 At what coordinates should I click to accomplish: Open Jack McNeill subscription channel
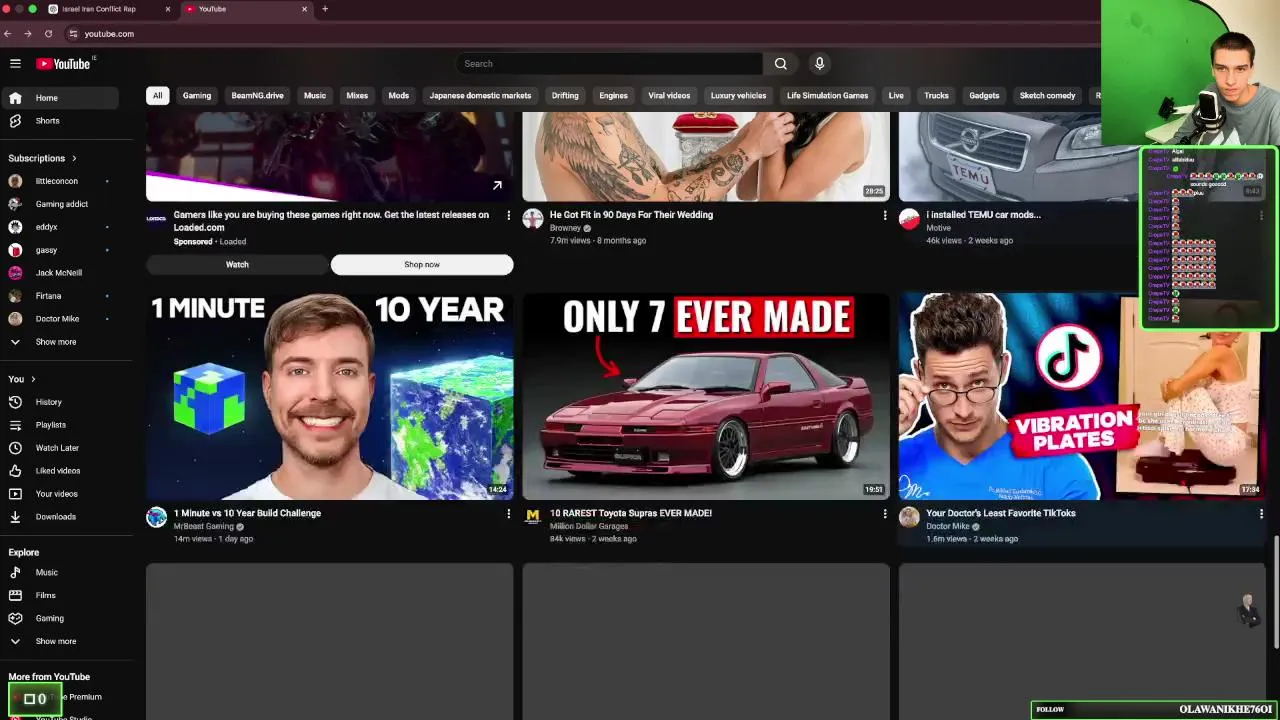coord(60,273)
